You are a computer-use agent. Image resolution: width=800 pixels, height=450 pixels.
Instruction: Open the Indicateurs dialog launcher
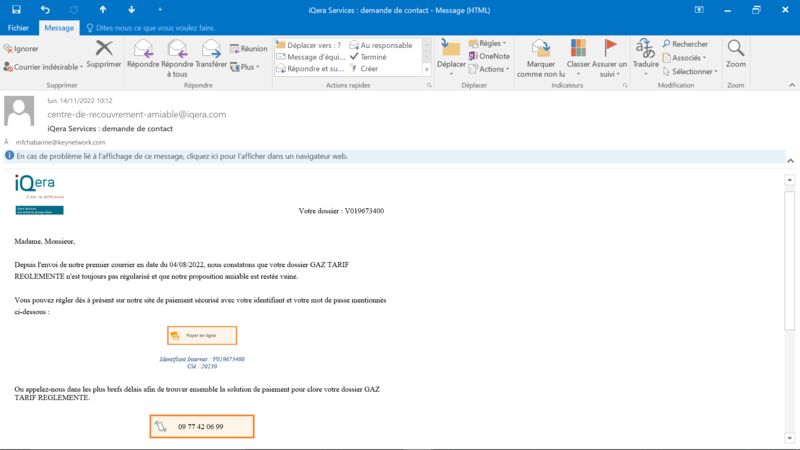[x=625, y=85]
